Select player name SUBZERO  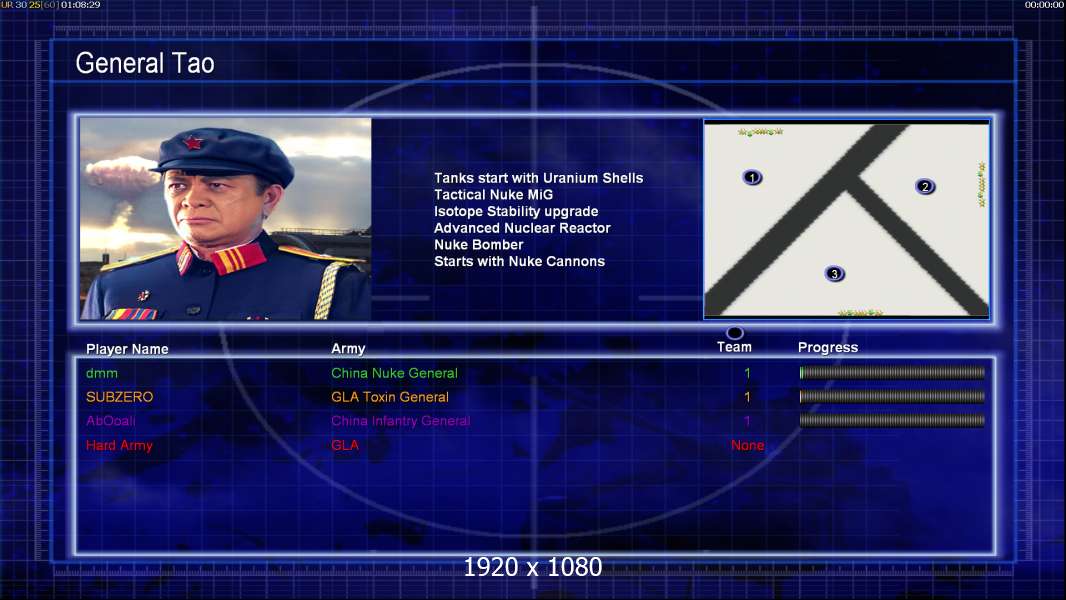[x=120, y=397]
